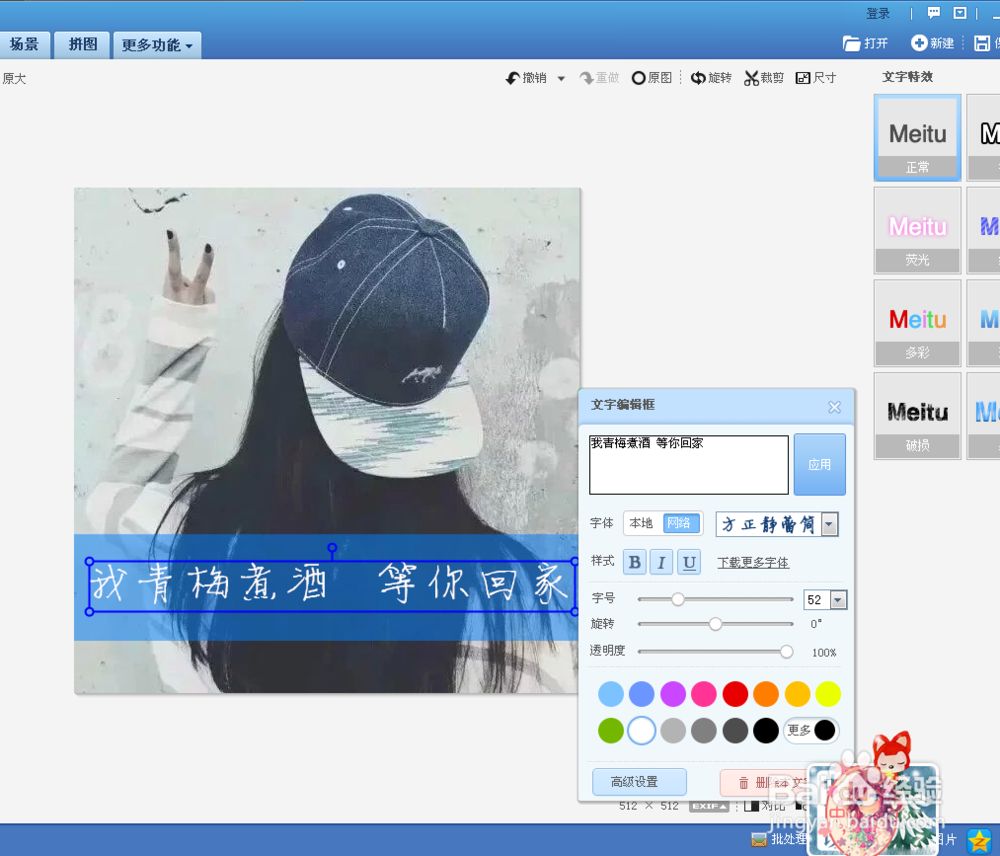Toggle bold text style
The width and height of the screenshot is (1000, 856).
tap(634, 562)
